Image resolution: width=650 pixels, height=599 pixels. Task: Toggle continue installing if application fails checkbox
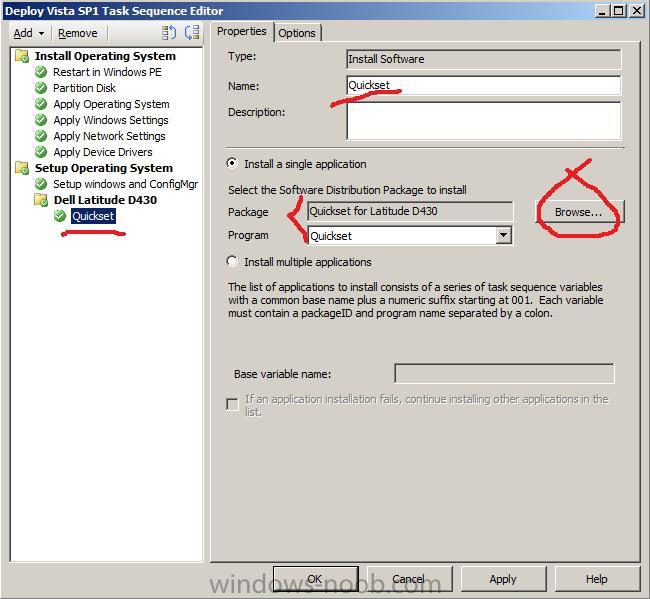point(233,404)
